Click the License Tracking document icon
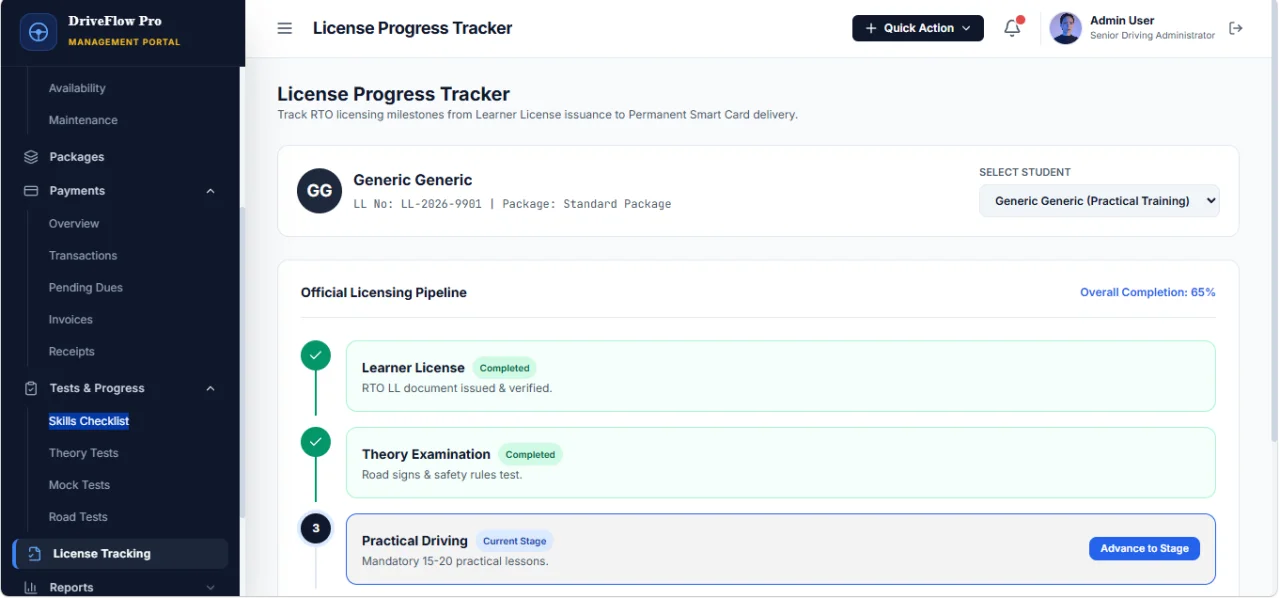Image resolution: width=1280 pixels, height=598 pixels. click(x=34, y=554)
